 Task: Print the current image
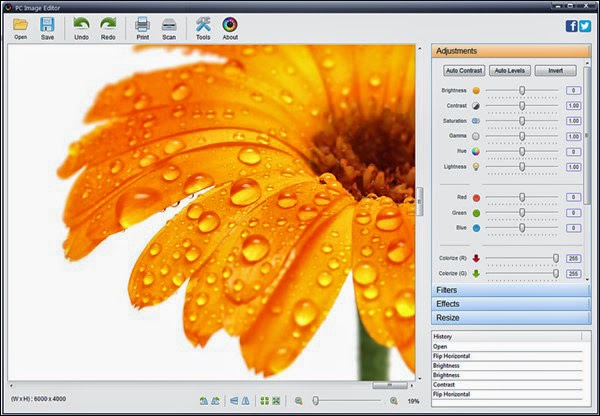pos(142,25)
